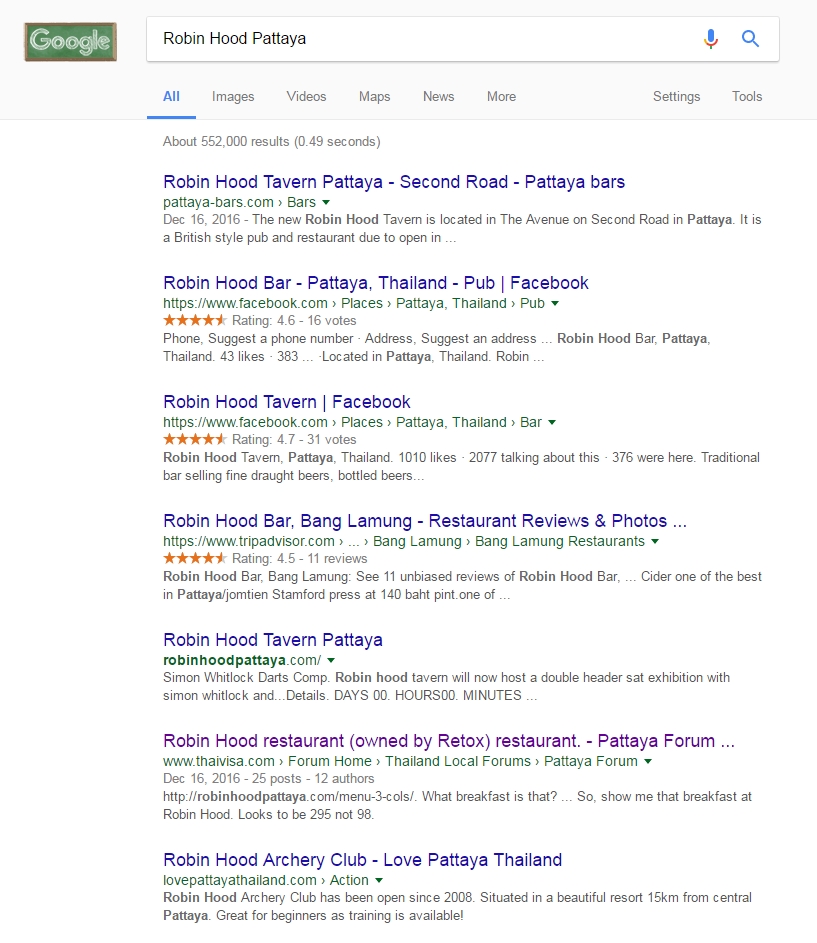Open Robin Hood Bar, Bang Lamung TripAdvisor result
The width and height of the screenshot is (817, 943).
[x=425, y=521]
